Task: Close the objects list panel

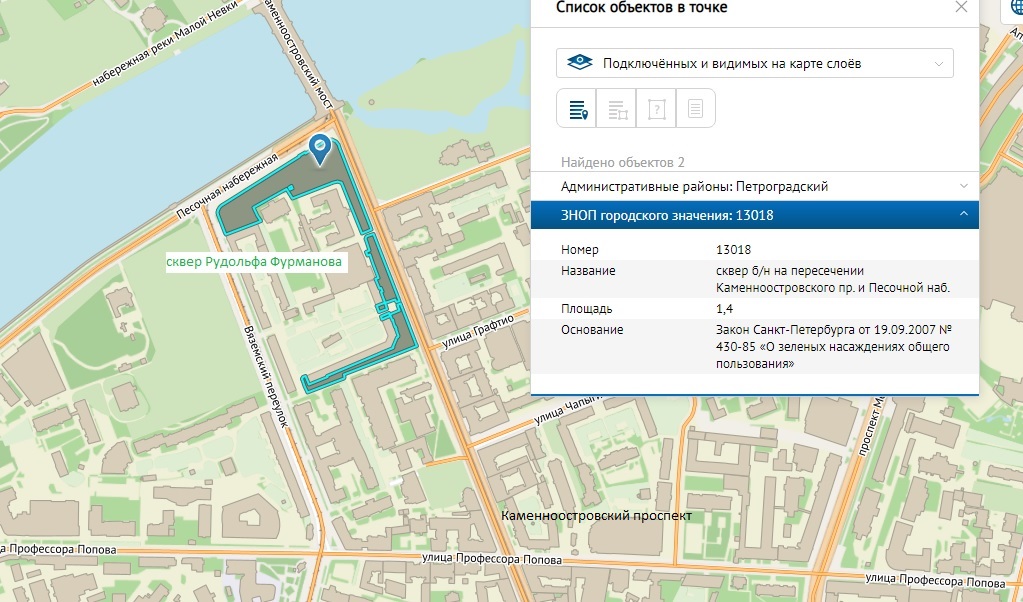Action: click(961, 8)
